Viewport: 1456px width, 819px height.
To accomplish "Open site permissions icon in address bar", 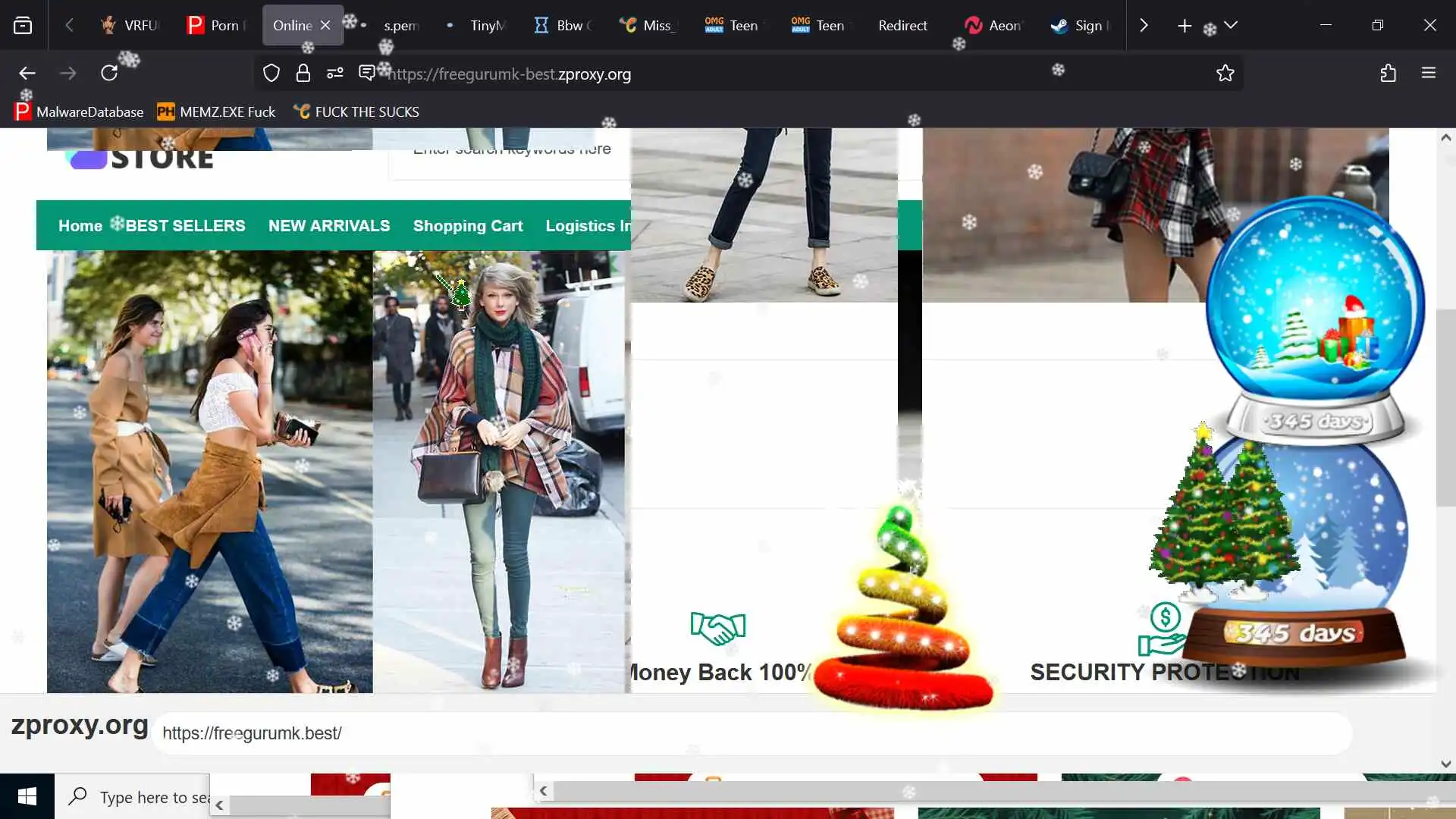I will coord(335,74).
